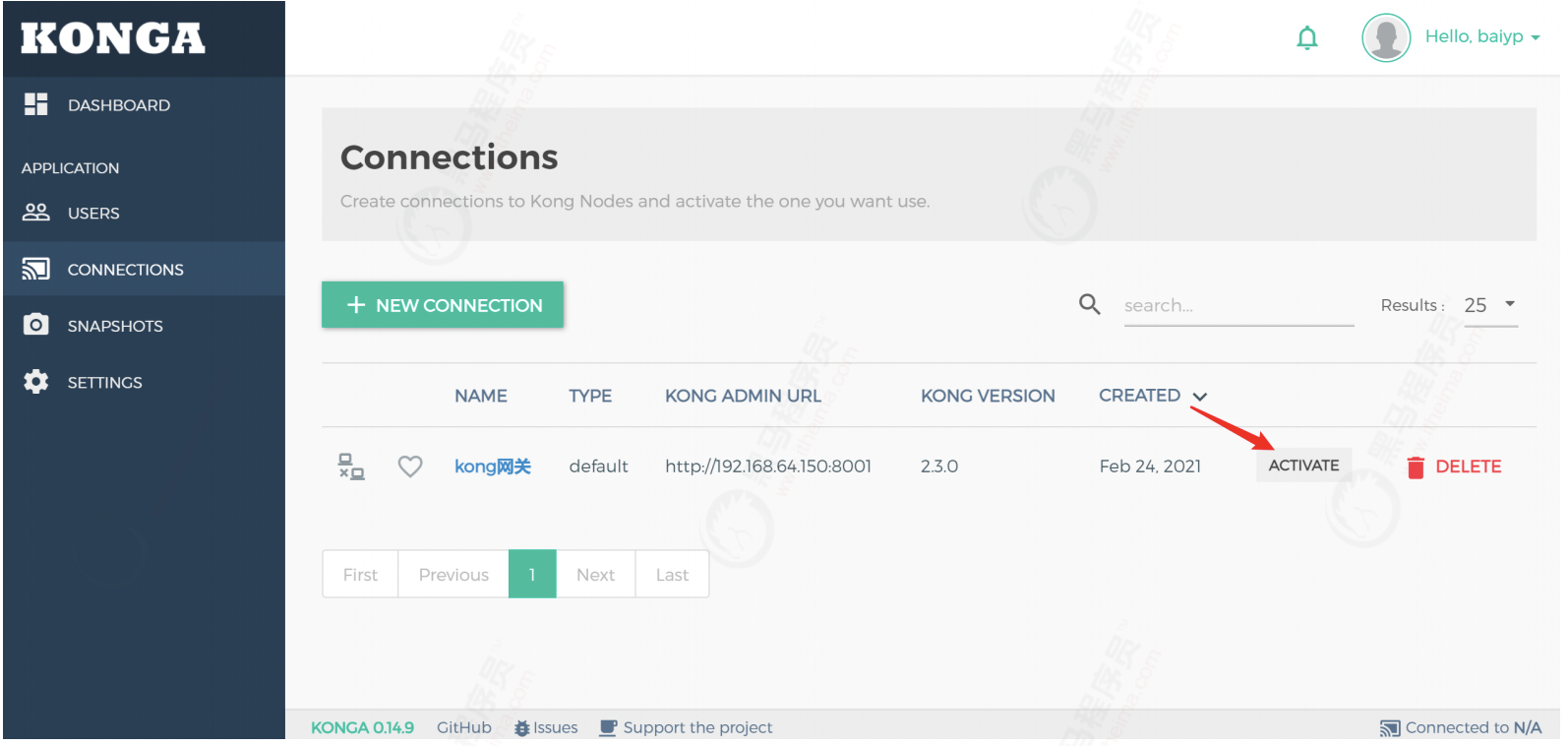Viewport: 1568px width, 746px height.
Task: Click the Connections cast icon in sidebar
Action: (x=36, y=269)
